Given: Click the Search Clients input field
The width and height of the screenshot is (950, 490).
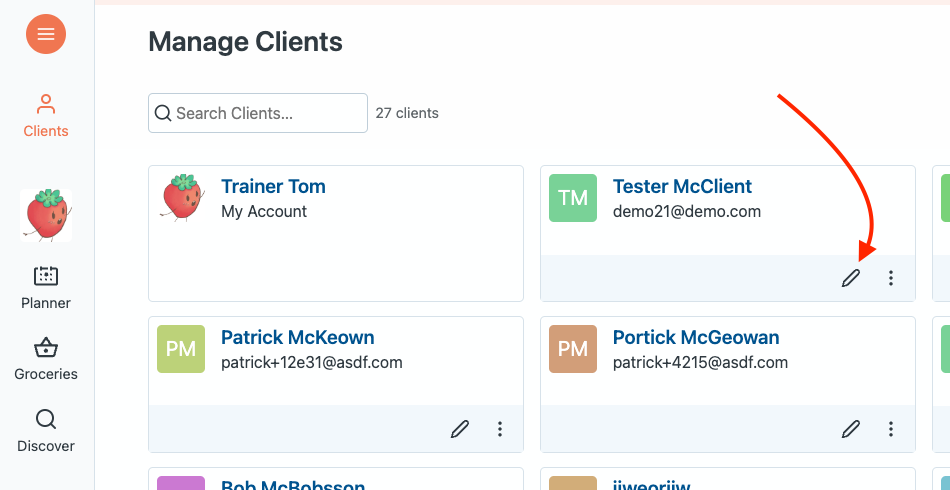Looking at the screenshot, I should click(x=258, y=113).
